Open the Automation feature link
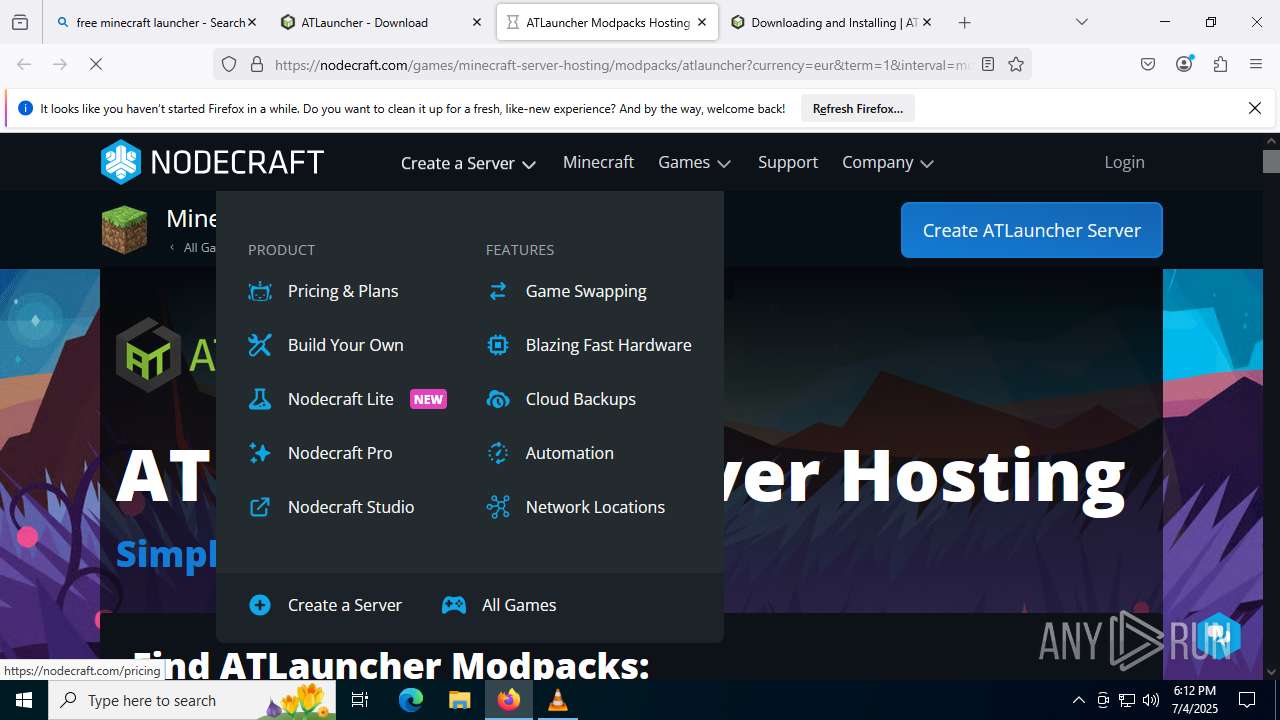Image resolution: width=1280 pixels, height=720 pixels. (570, 453)
